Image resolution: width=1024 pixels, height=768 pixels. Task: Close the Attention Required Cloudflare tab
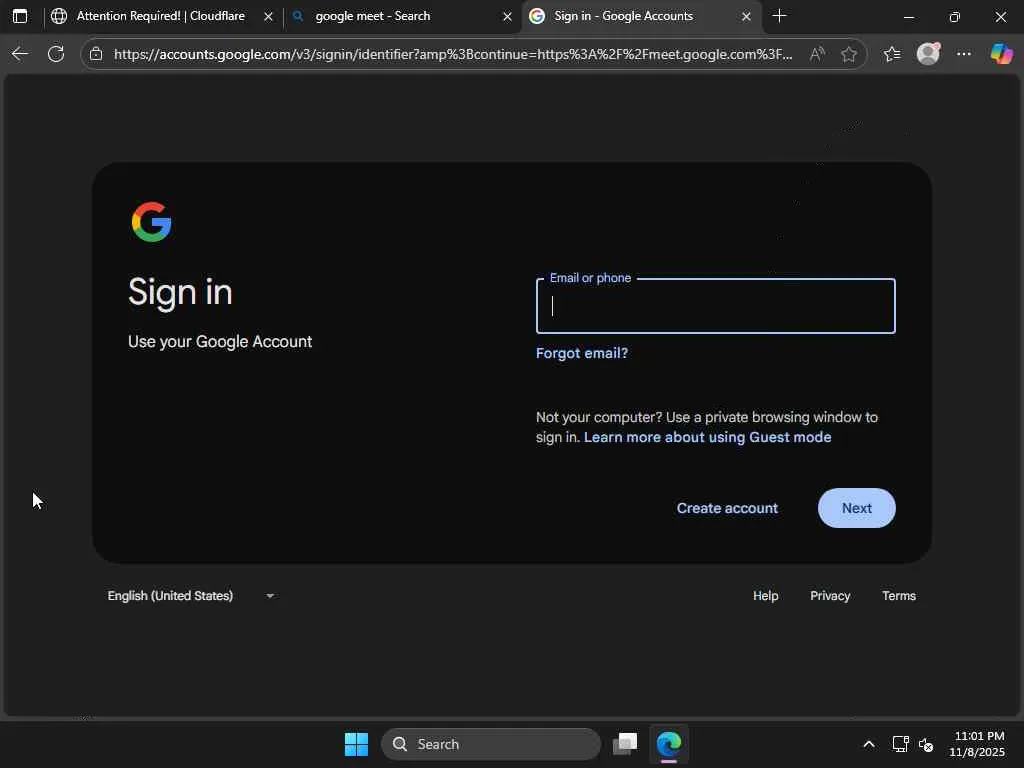[268, 17]
